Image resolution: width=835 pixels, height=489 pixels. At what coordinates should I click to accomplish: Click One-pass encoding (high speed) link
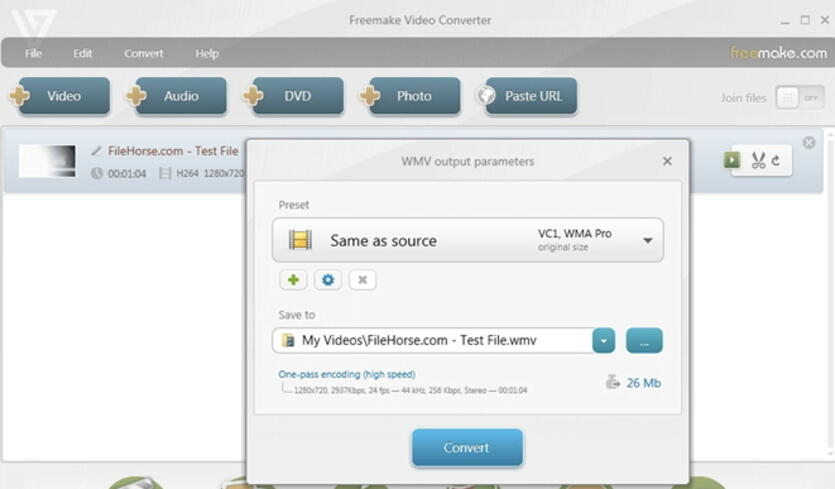[x=347, y=374]
